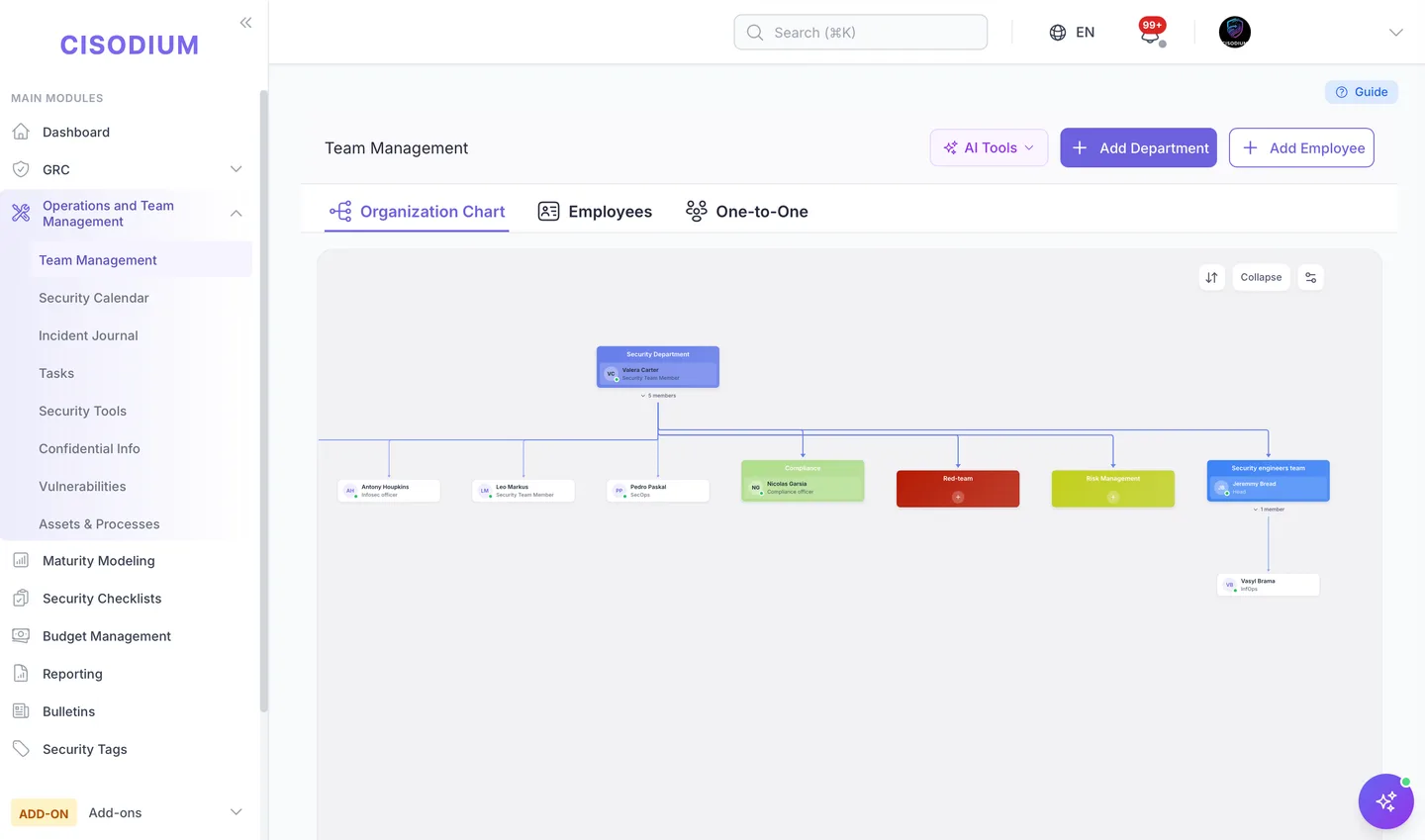This screenshot has width=1425, height=840.
Task: Open Security Calendar in the sidebar
Action: [94, 298]
